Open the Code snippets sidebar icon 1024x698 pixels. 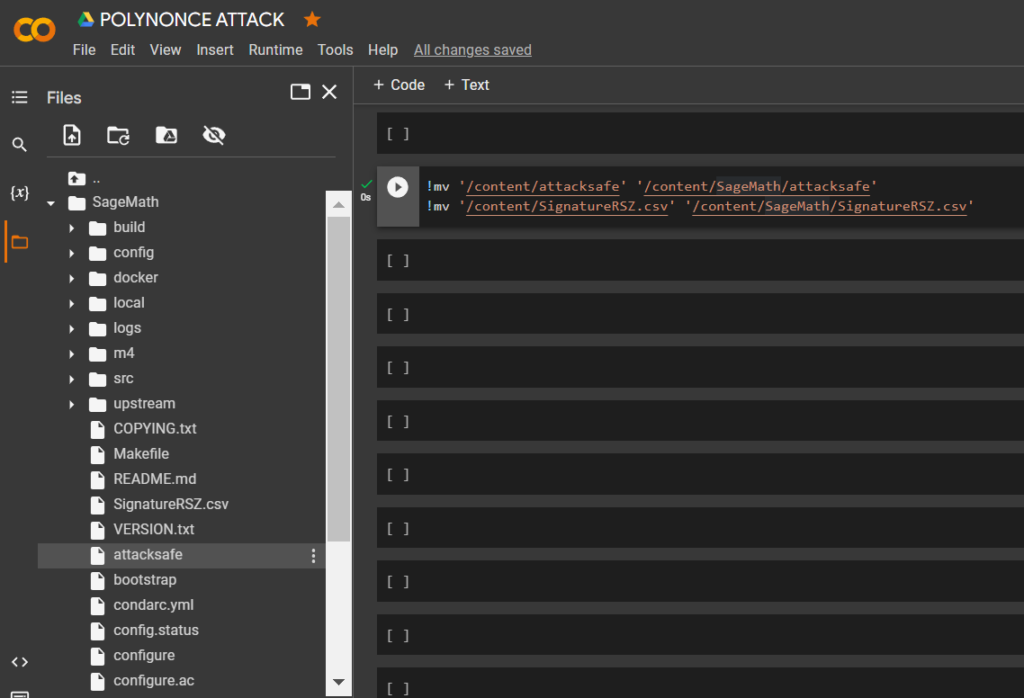(20, 661)
